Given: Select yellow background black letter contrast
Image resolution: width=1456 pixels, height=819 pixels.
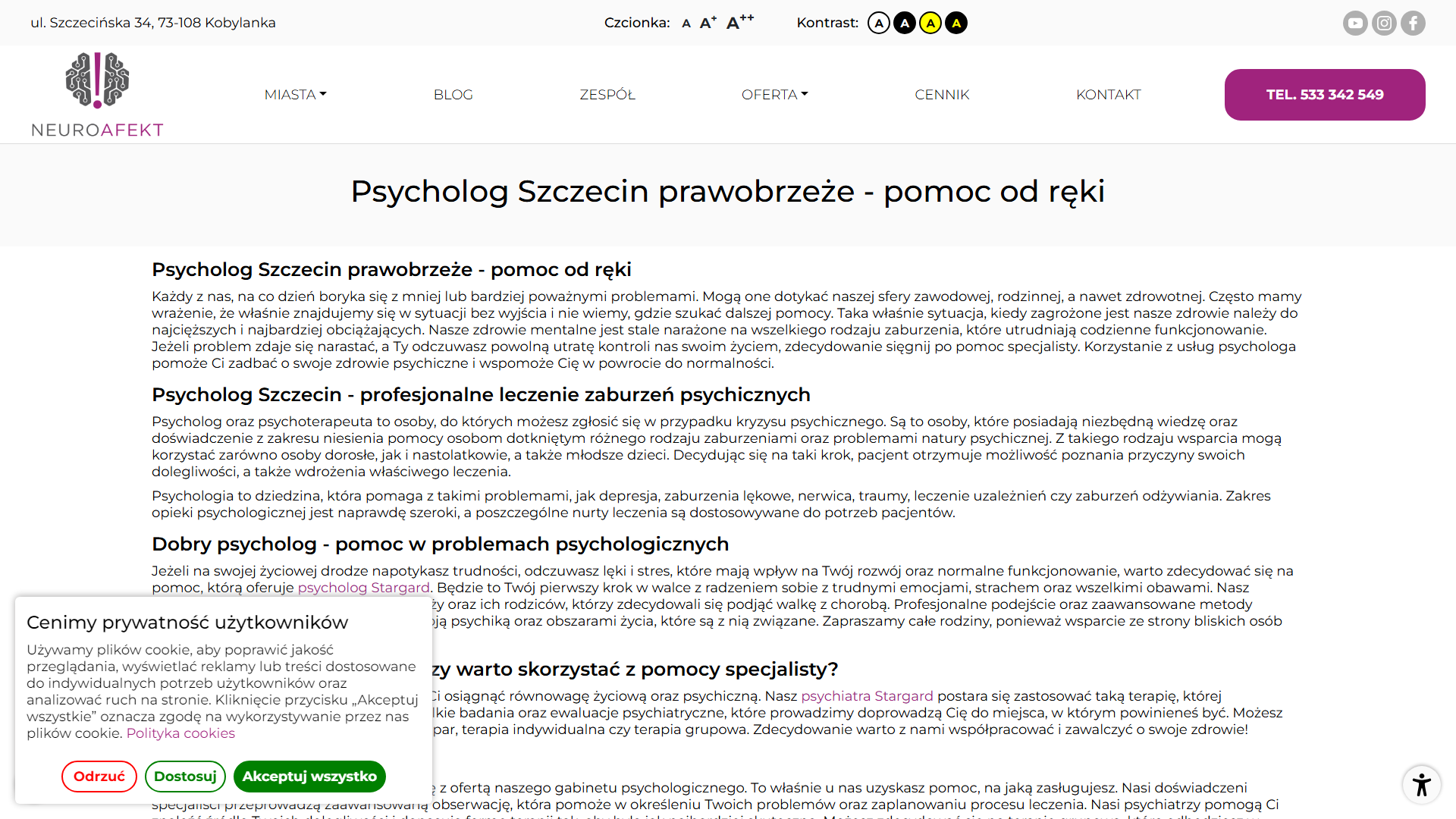Looking at the screenshot, I should [930, 23].
